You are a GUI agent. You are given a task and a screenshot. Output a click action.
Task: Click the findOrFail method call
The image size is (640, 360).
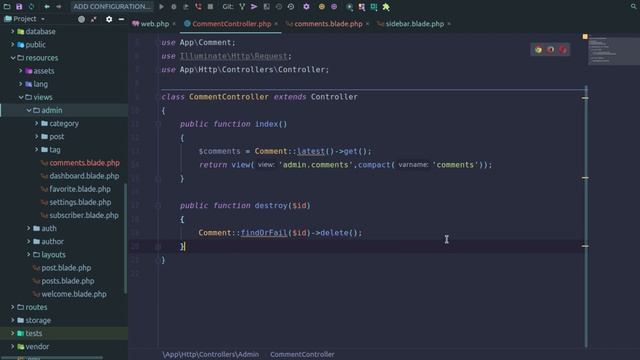click(264, 233)
